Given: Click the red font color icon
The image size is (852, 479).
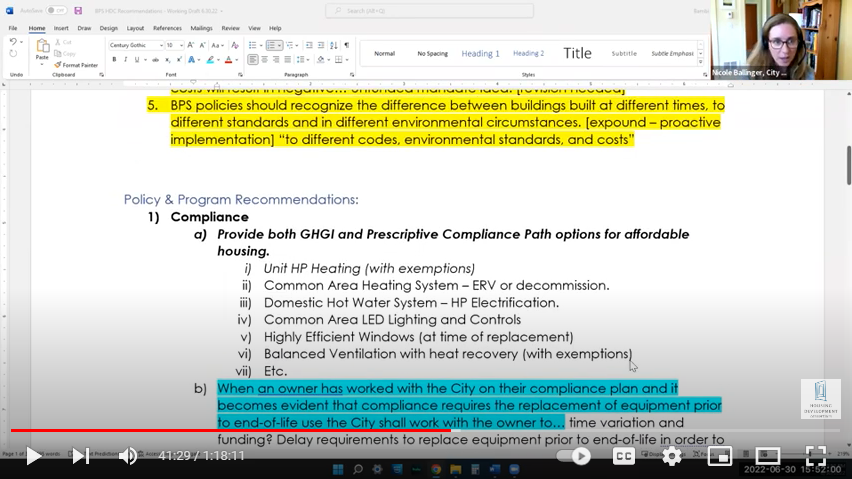Looking at the screenshot, I should pyautogui.click(x=228, y=60).
